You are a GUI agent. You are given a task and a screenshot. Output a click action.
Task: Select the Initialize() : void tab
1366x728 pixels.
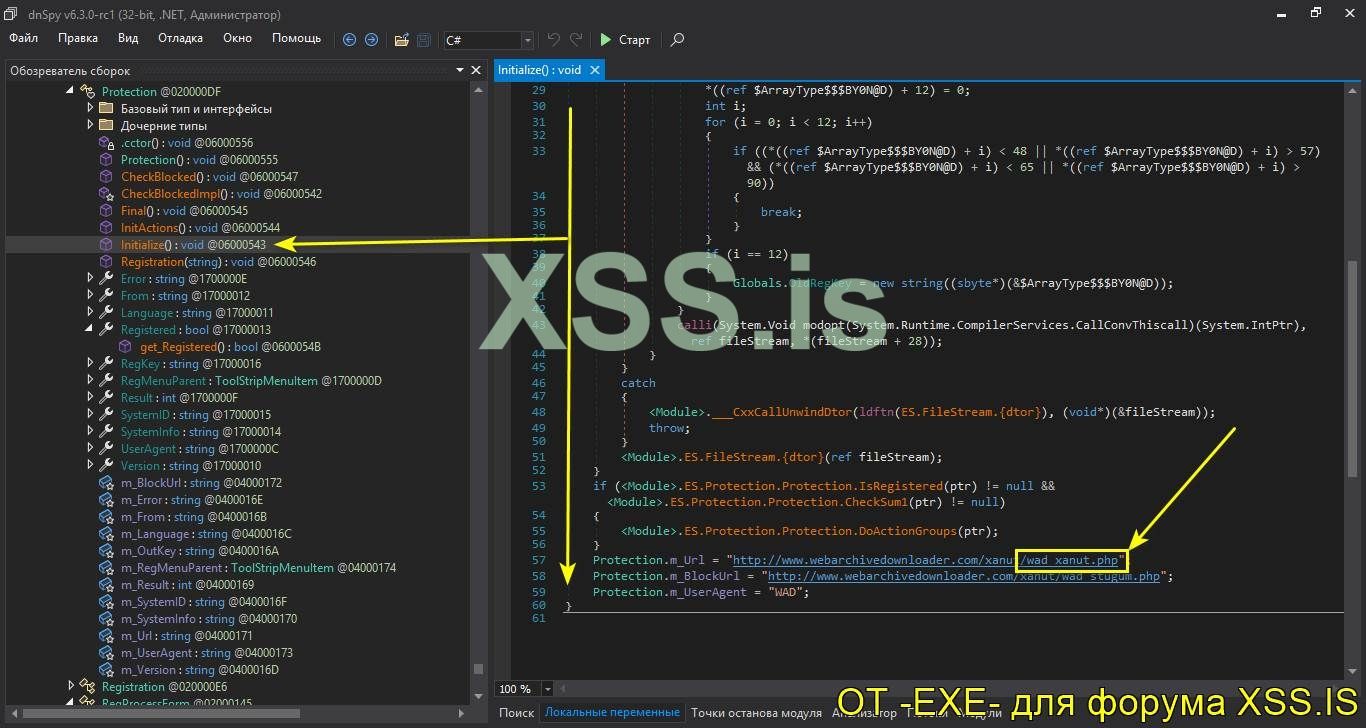(539, 70)
